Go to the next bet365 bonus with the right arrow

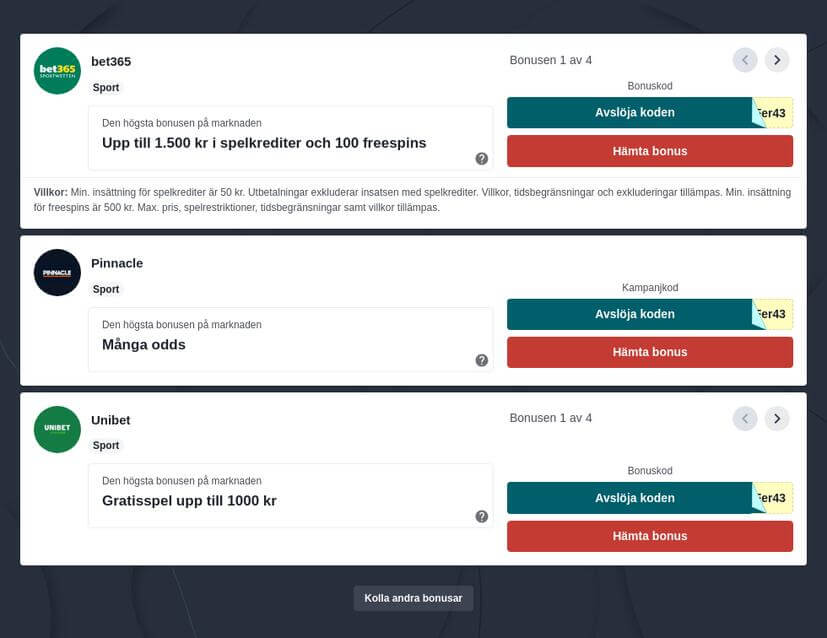[777, 60]
